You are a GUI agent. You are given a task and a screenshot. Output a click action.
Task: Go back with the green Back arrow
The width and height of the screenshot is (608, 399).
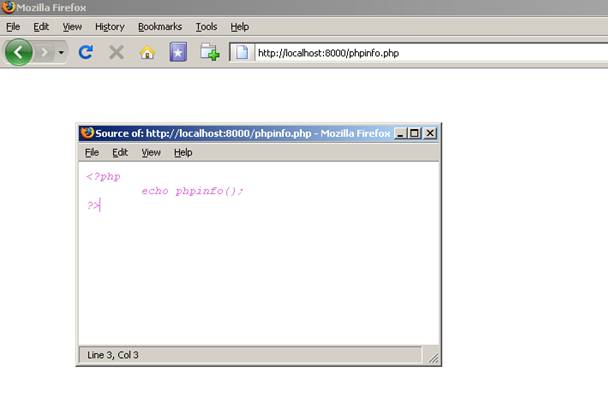(18, 52)
